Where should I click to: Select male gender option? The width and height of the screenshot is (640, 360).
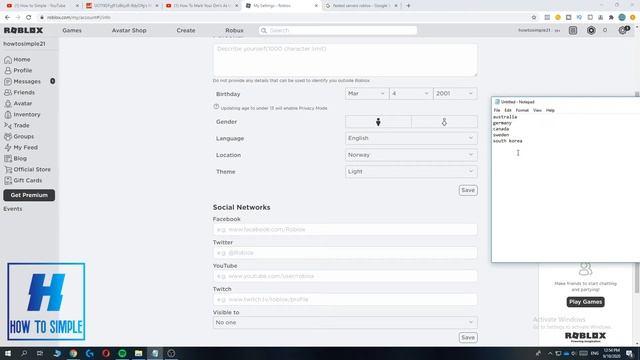(378, 122)
